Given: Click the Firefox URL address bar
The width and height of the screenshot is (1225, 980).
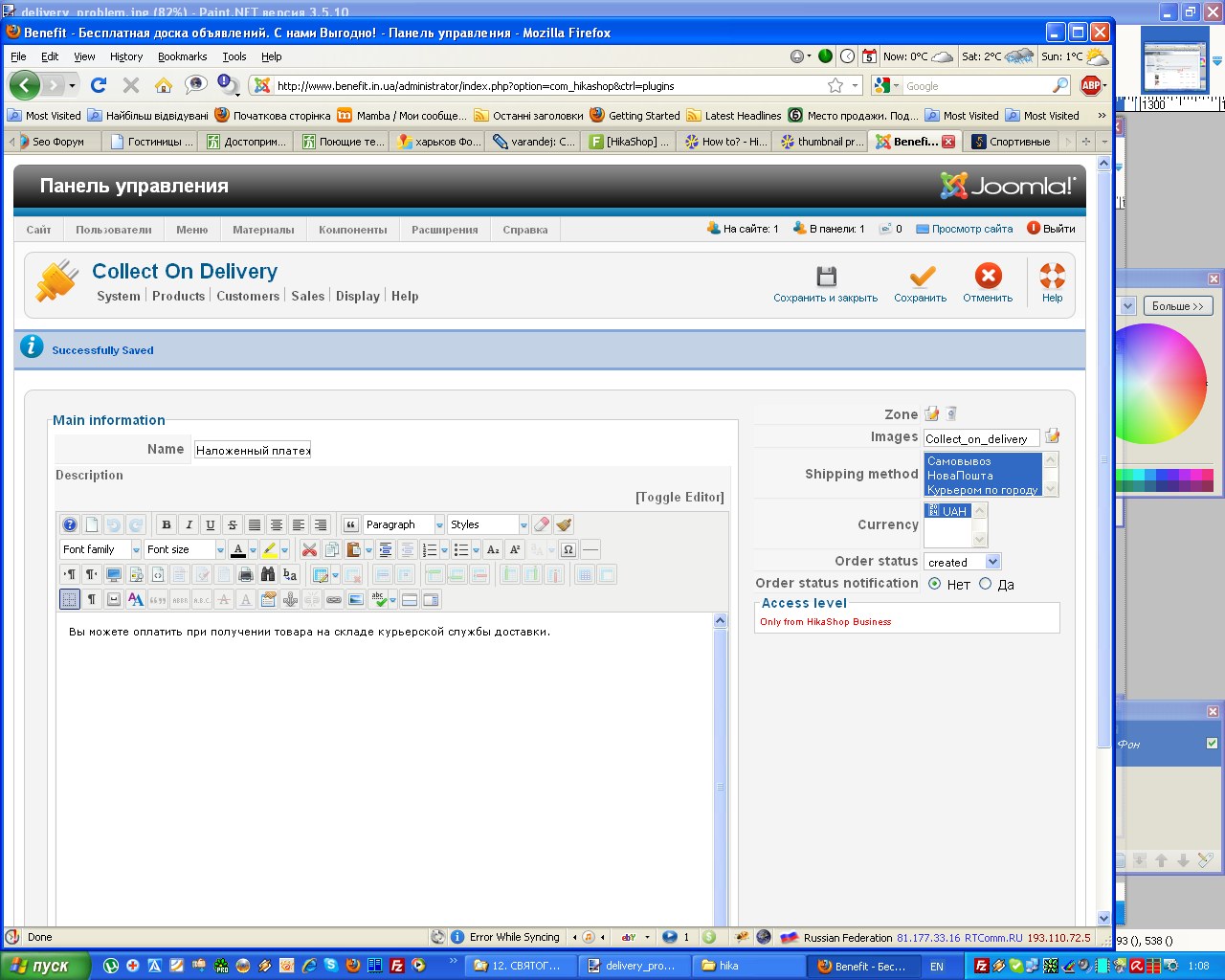Looking at the screenshot, I should click(x=550, y=85).
